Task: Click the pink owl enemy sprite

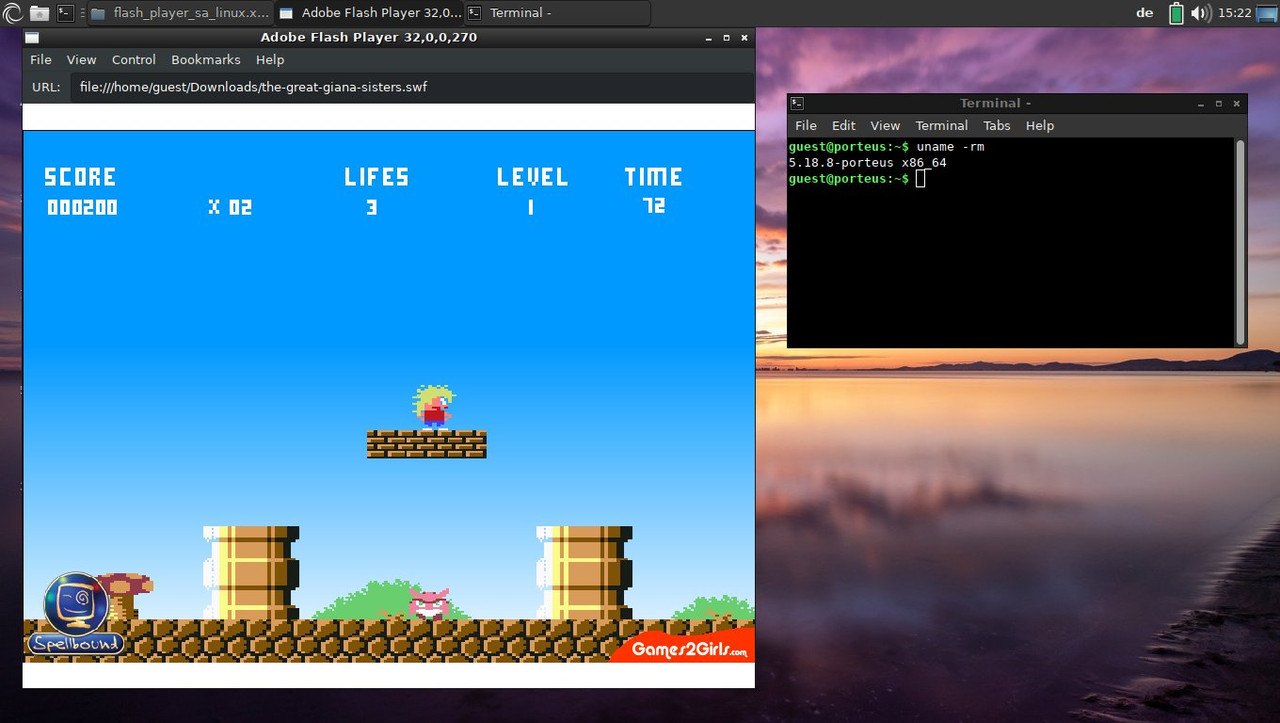Action: point(429,603)
